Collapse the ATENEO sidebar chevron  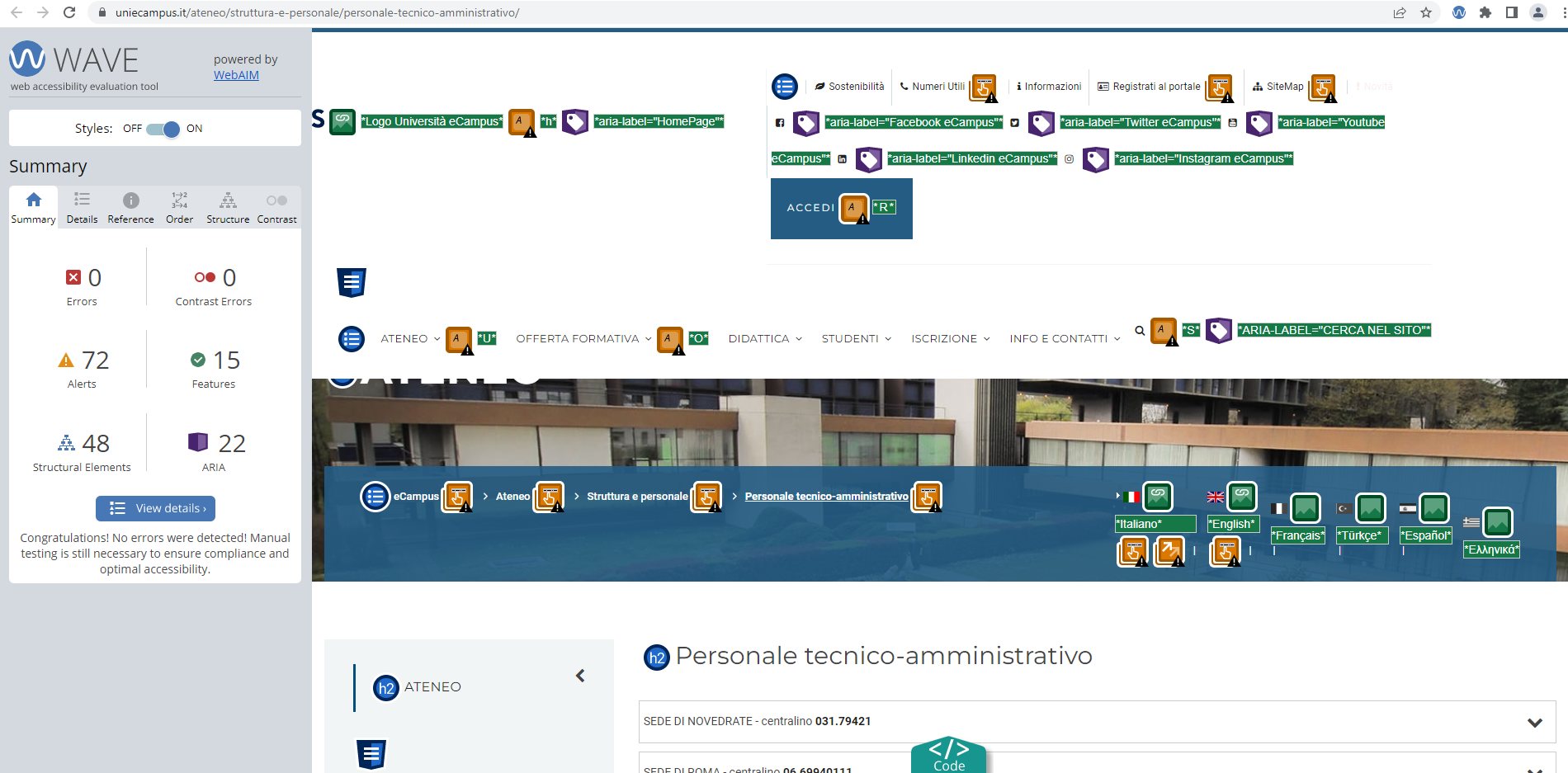pos(580,676)
